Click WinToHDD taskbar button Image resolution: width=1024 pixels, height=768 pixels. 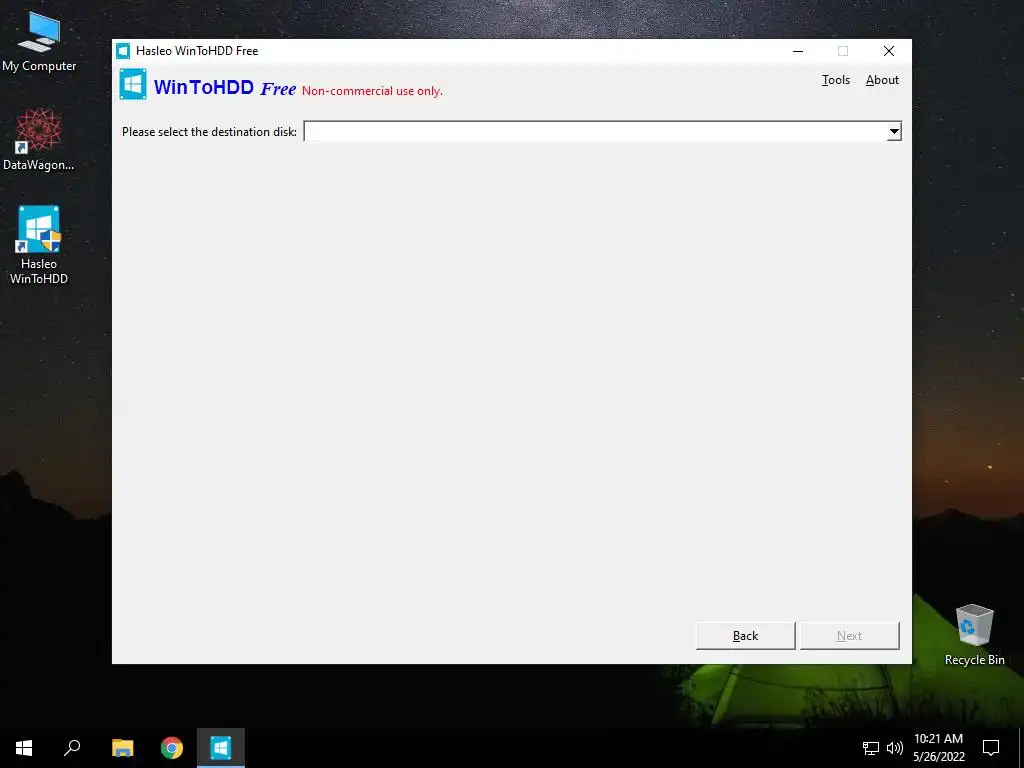click(221, 748)
